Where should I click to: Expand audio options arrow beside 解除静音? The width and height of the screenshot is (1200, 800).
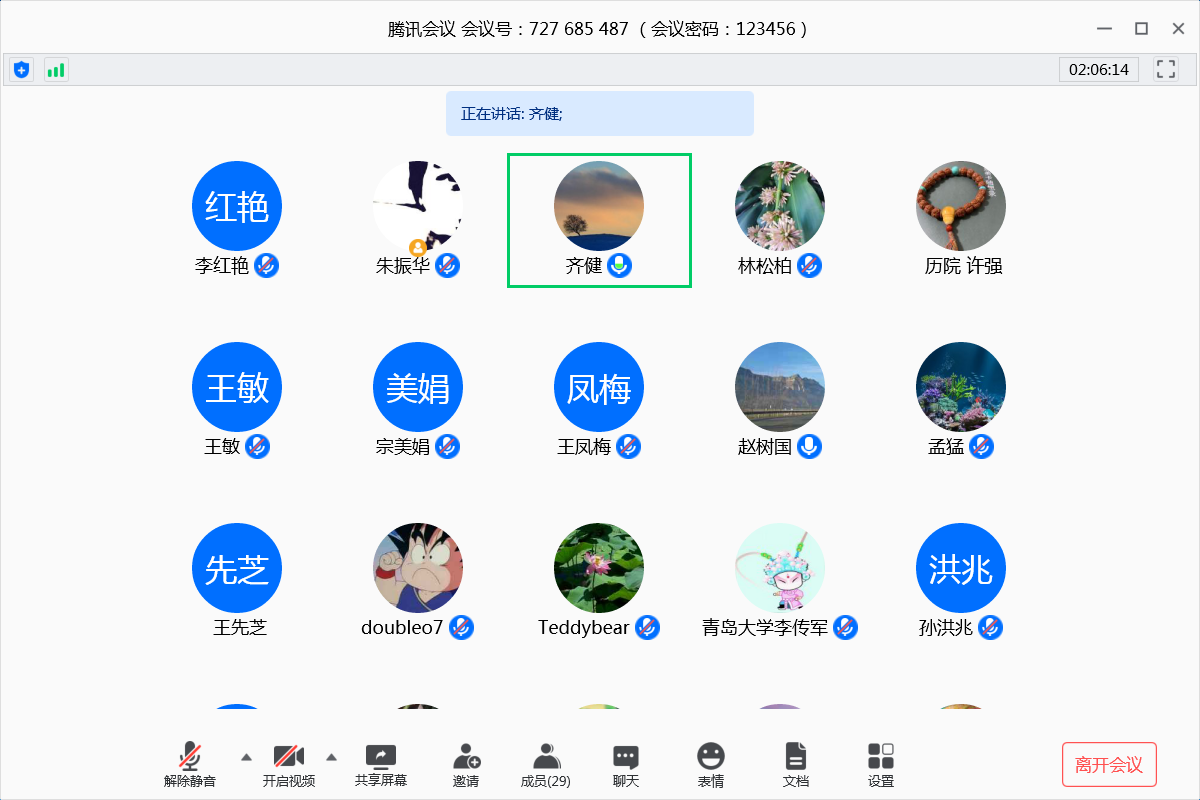(x=246, y=756)
